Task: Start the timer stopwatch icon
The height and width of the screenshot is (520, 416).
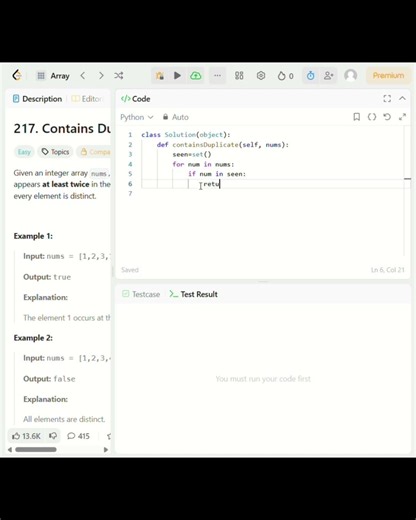Action: 311,76
